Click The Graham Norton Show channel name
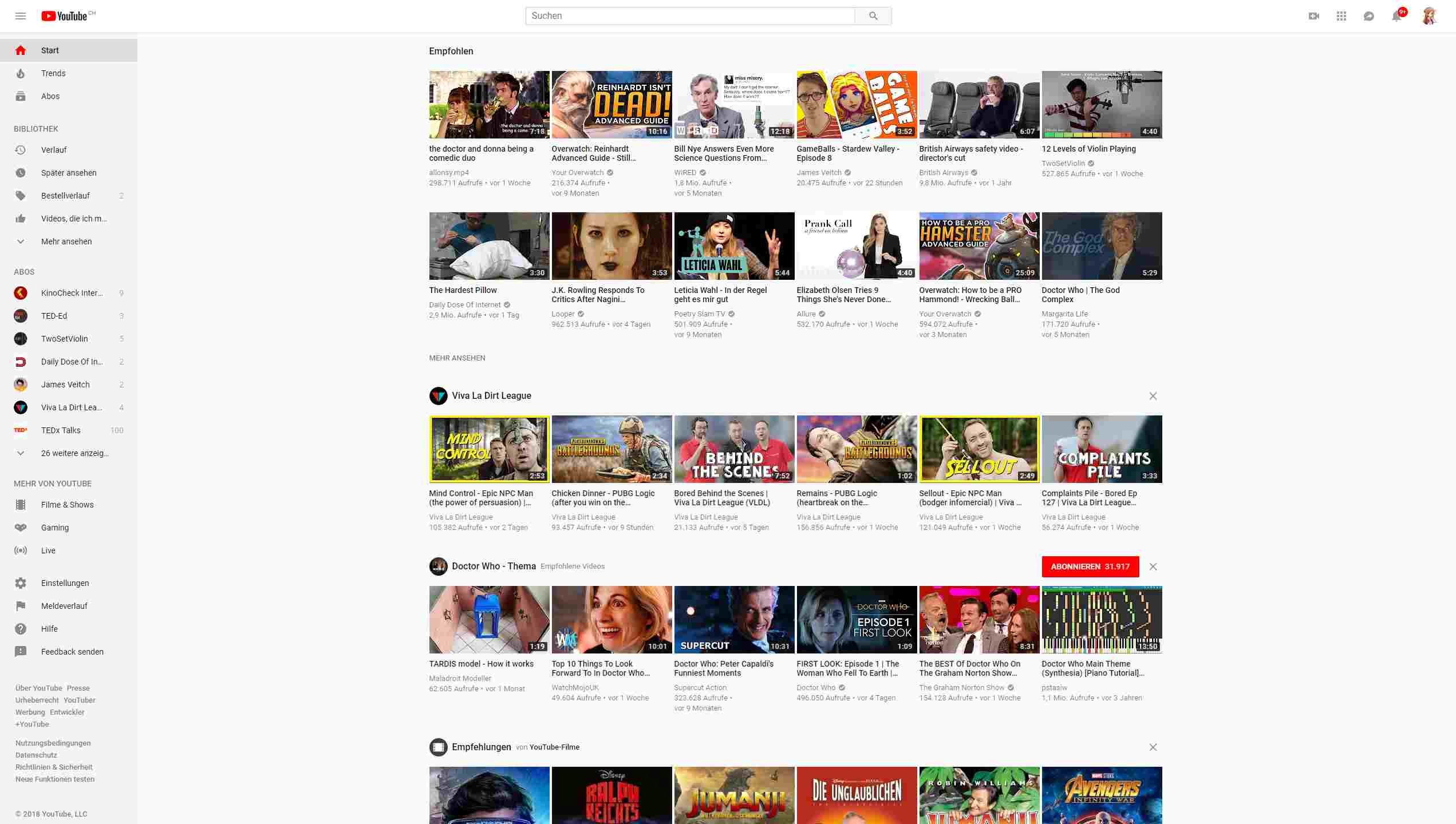 pos(962,688)
